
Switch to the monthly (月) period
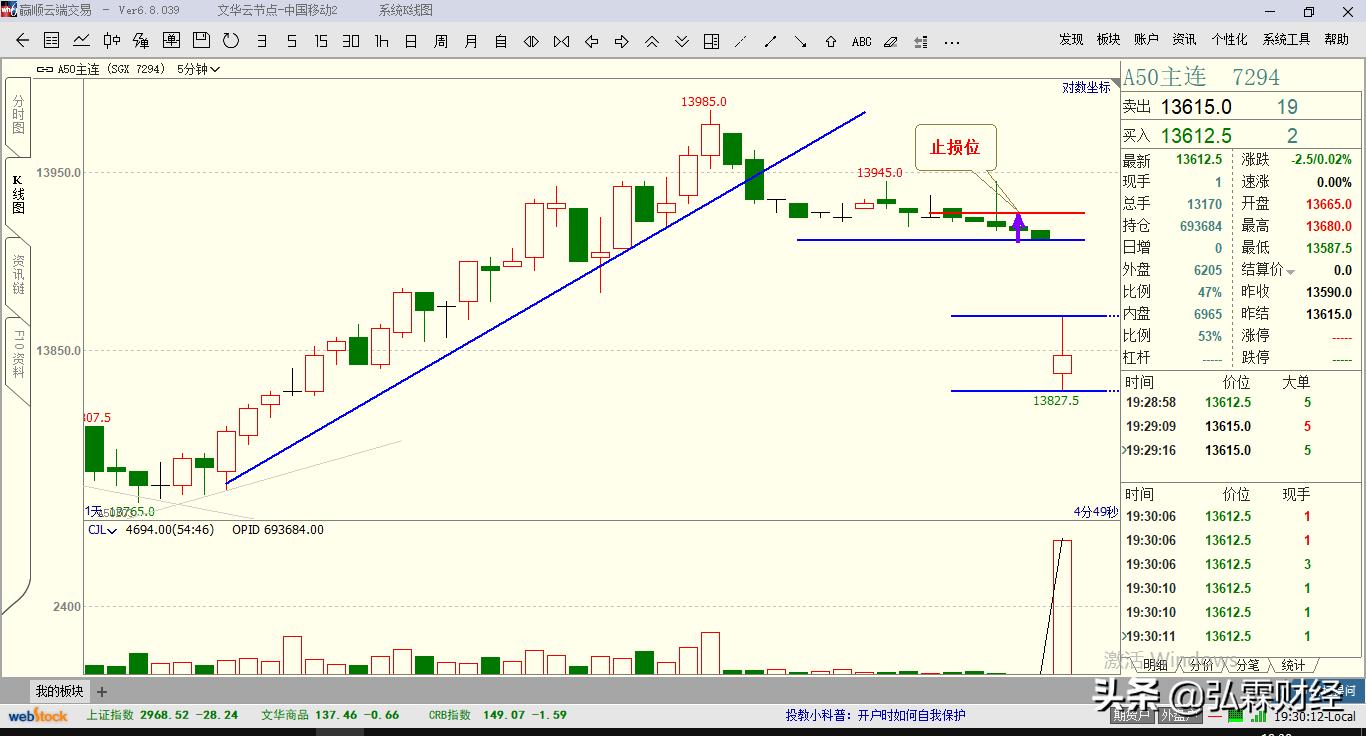471,41
